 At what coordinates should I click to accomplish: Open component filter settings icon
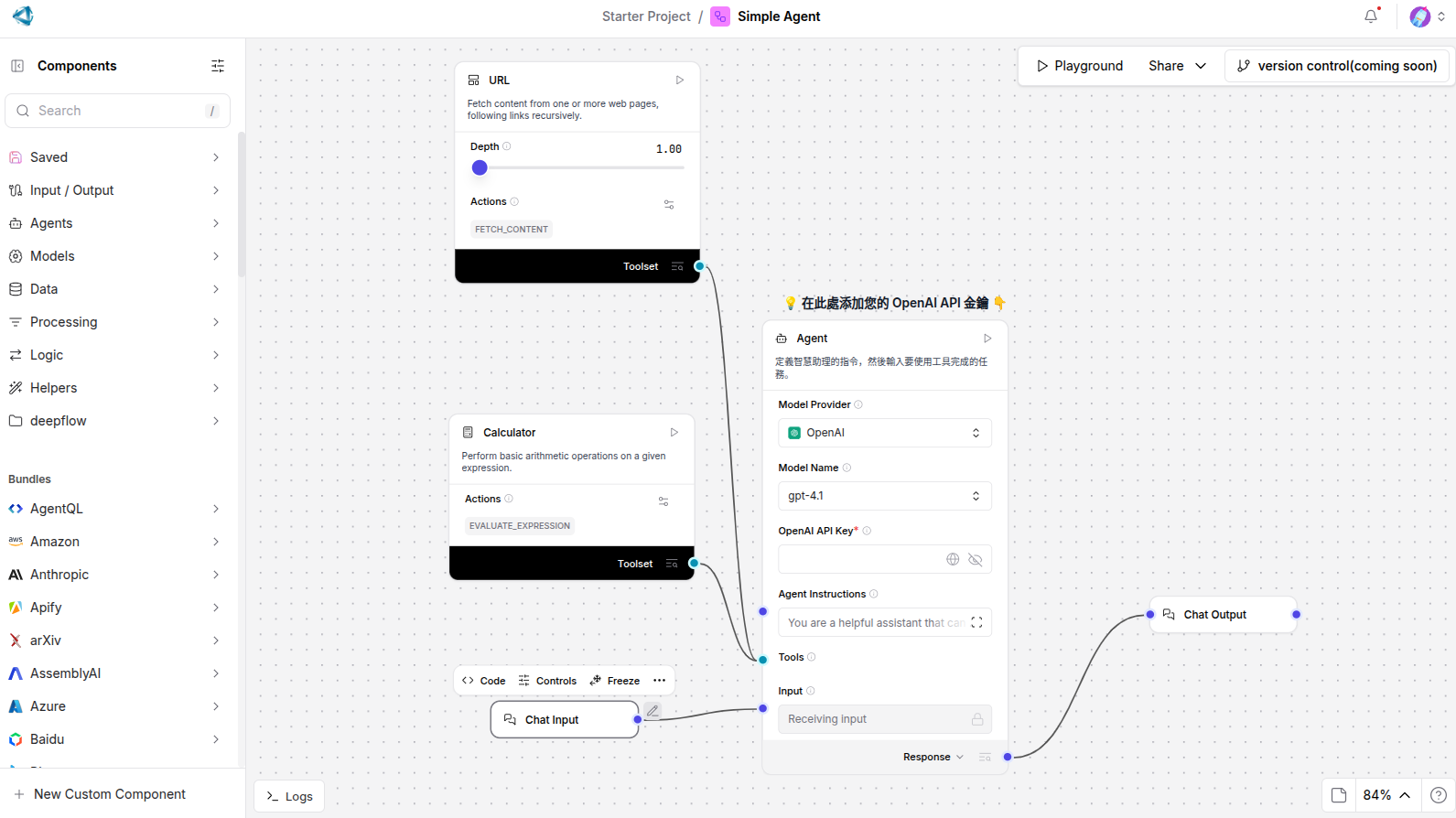(218, 66)
